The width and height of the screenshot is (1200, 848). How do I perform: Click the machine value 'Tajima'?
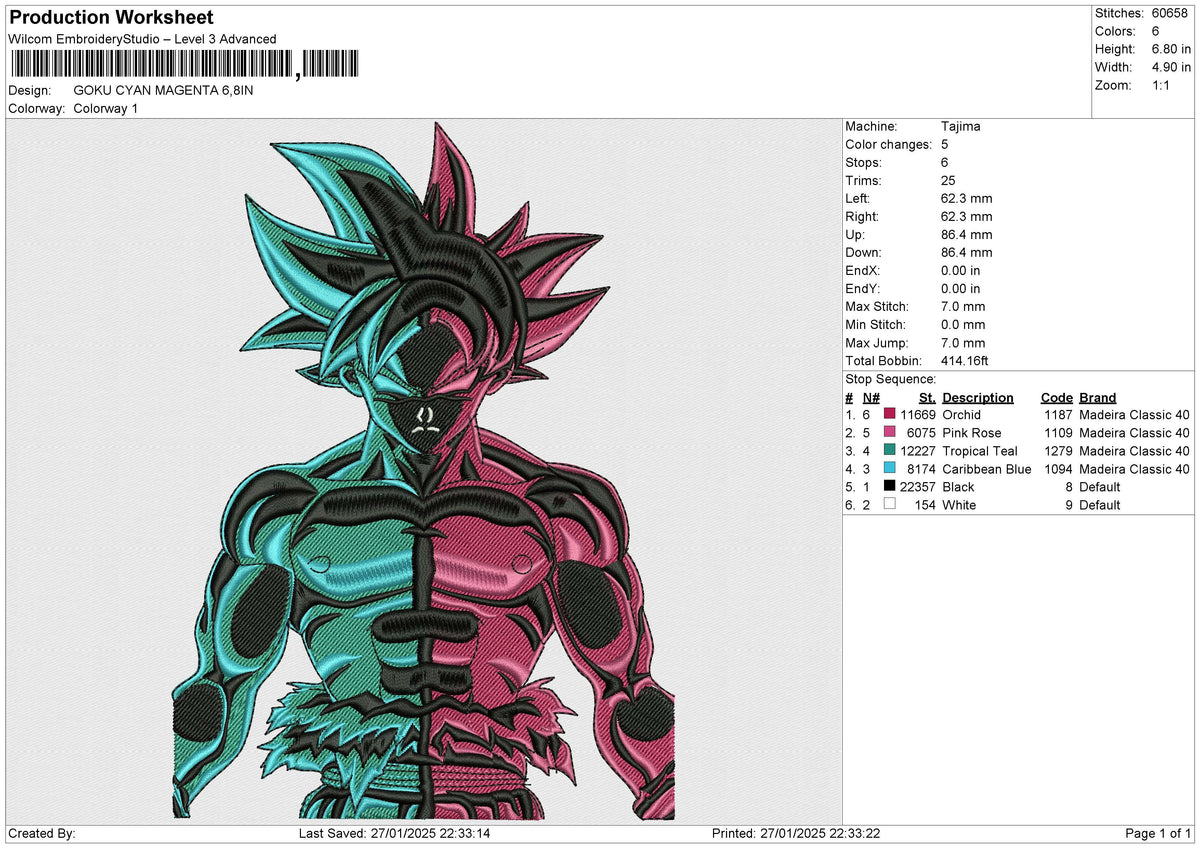[961, 126]
